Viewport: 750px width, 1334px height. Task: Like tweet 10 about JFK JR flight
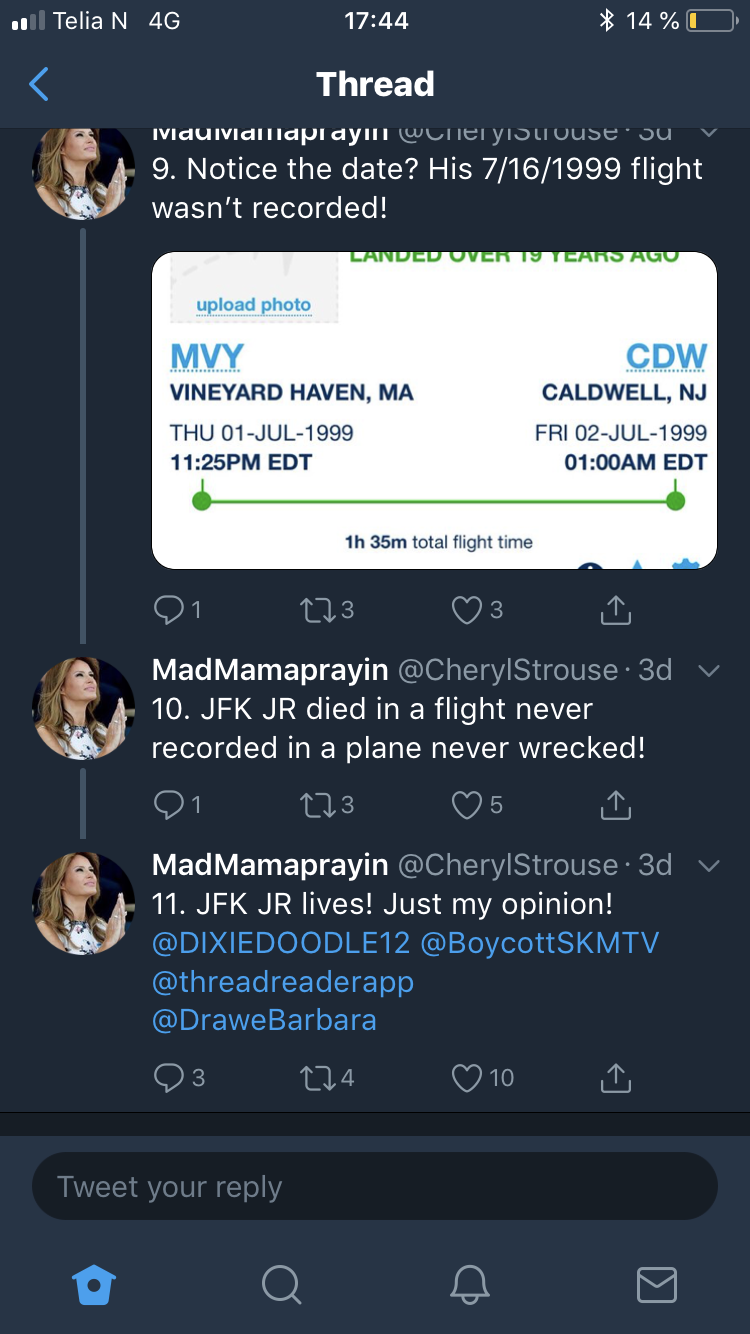[468, 804]
